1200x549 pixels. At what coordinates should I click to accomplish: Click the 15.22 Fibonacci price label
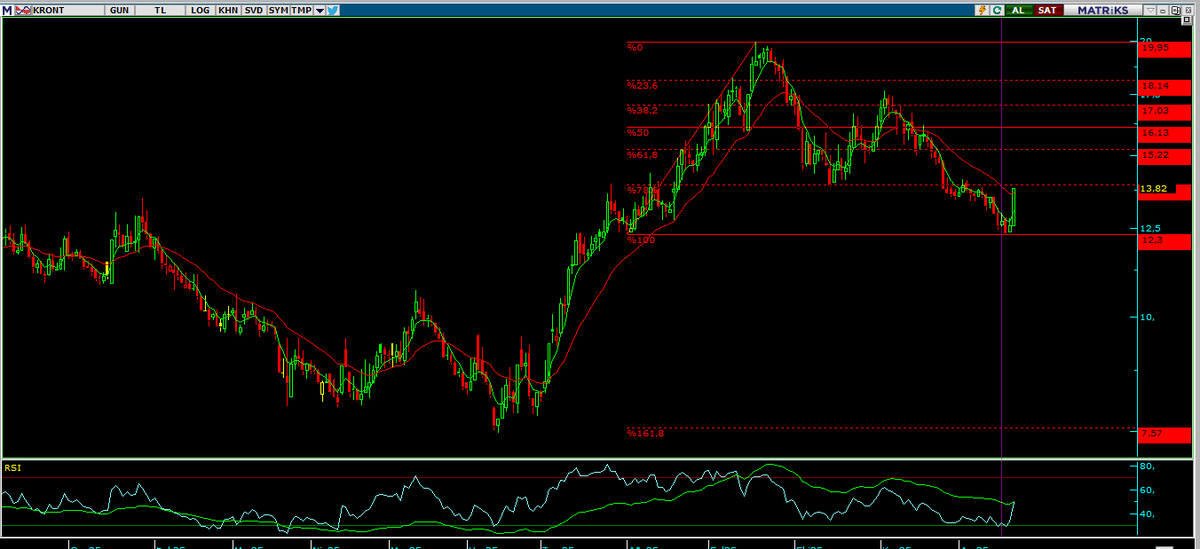1165,155
